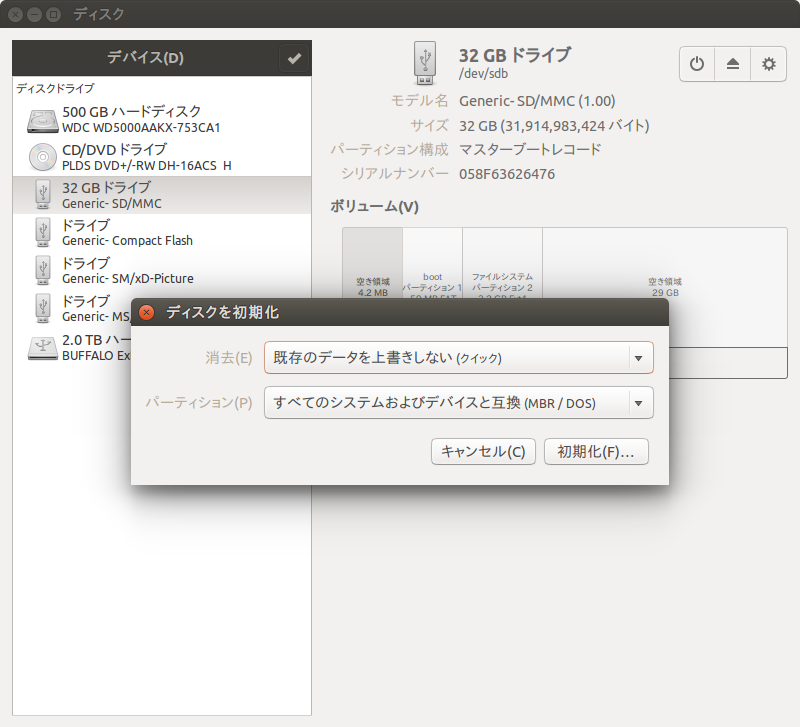Open the erase type dropdown

(x=459, y=358)
